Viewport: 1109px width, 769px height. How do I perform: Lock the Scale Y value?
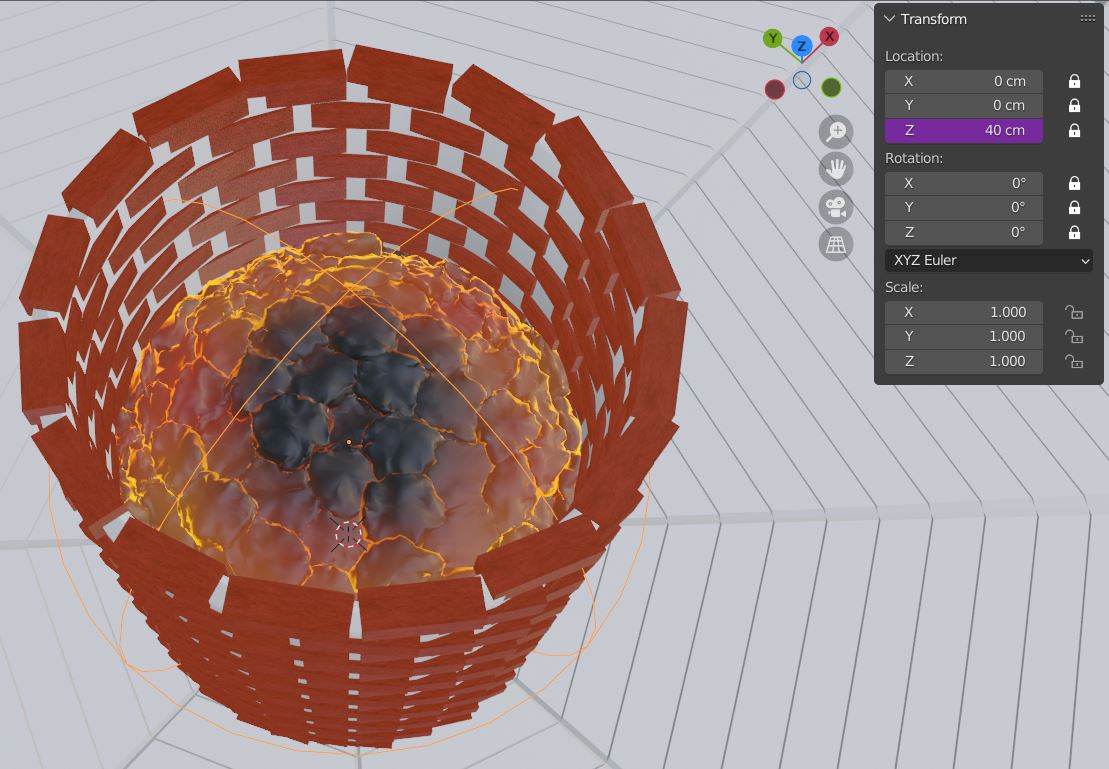pos(1074,336)
